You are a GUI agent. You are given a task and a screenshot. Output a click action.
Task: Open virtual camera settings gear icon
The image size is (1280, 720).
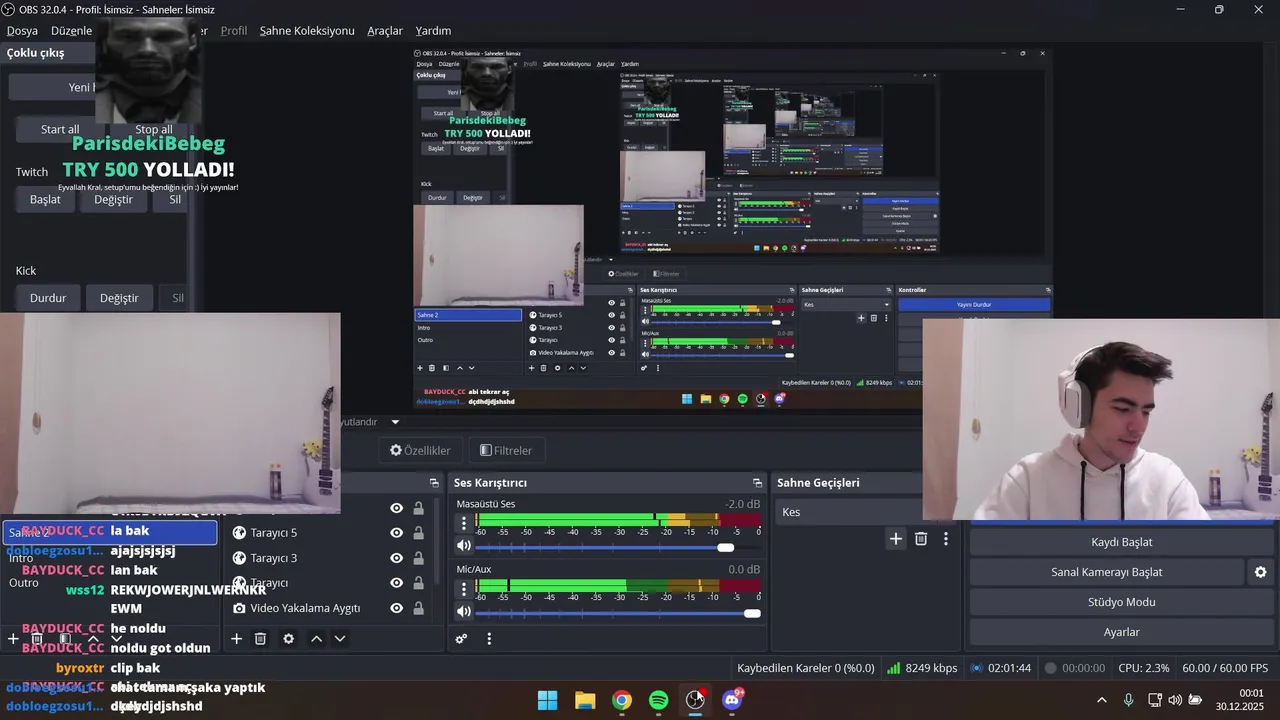(1260, 572)
